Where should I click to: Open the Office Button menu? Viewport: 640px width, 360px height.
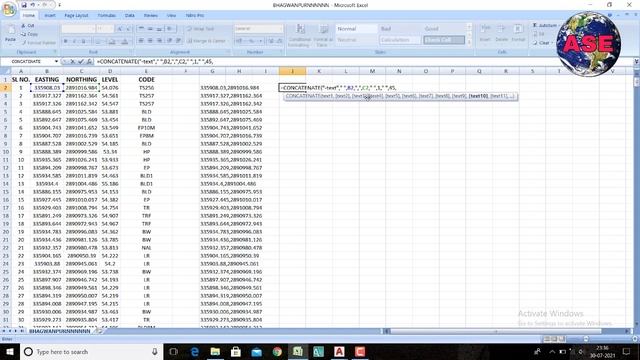point(9,9)
